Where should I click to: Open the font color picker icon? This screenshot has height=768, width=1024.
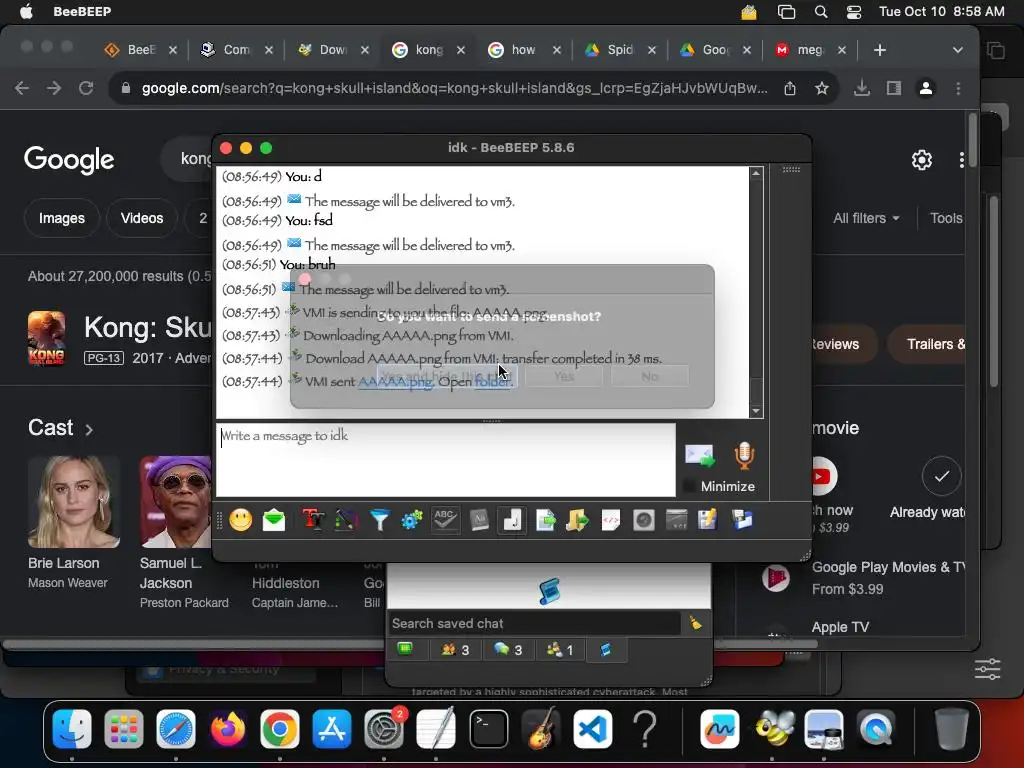[x=345, y=520]
